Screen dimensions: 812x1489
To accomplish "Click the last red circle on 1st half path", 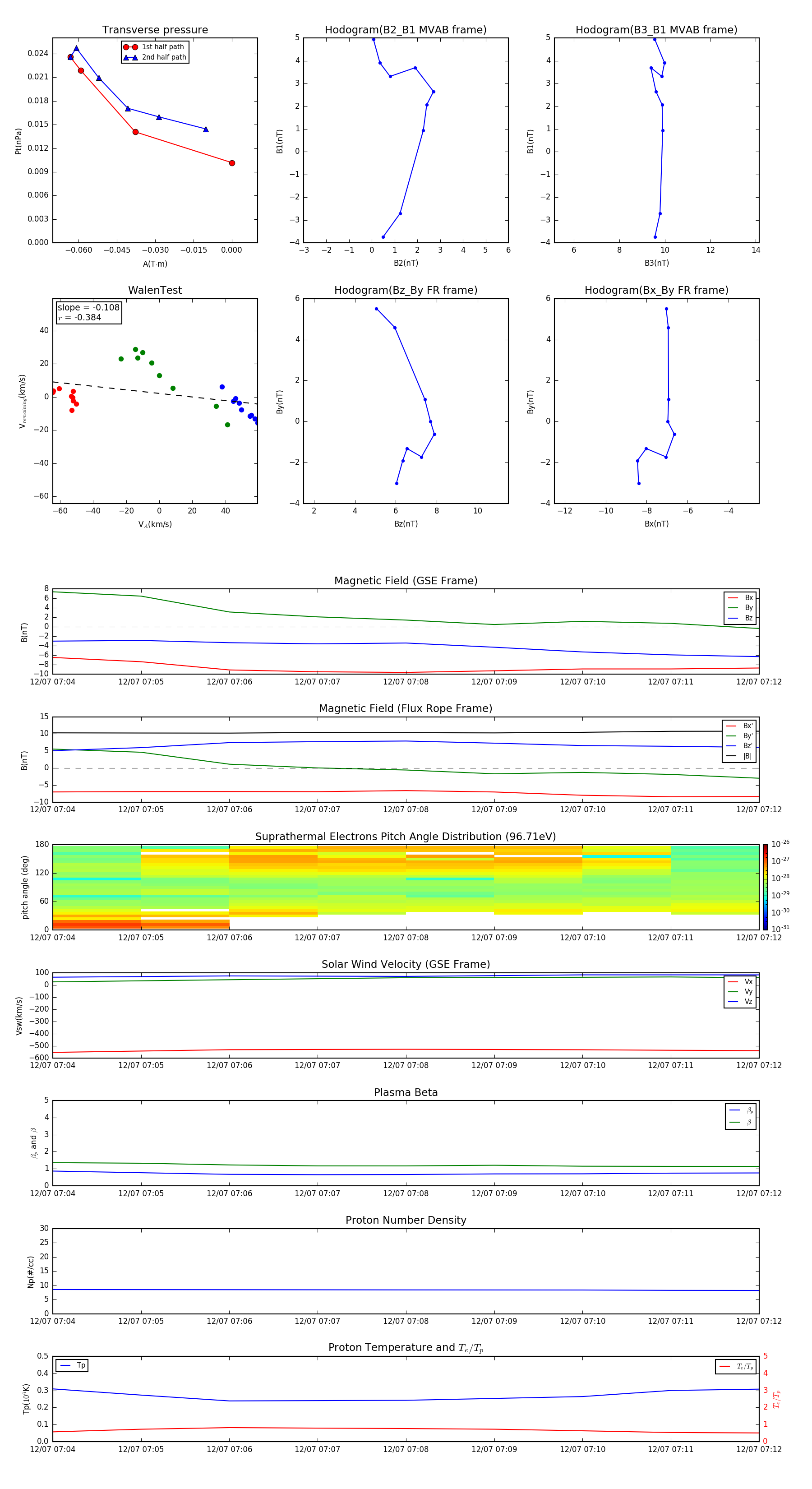I will [232, 163].
